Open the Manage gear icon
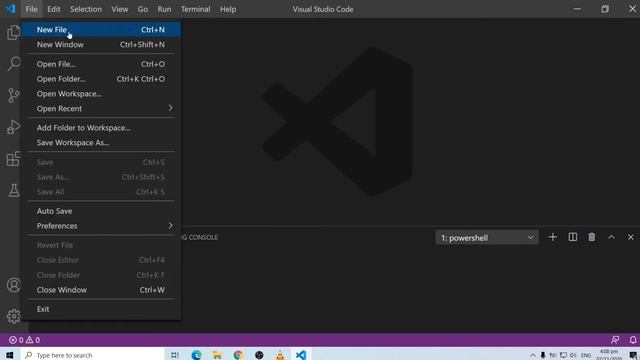The height and width of the screenshot is (360, 640). tap(13, 316)
